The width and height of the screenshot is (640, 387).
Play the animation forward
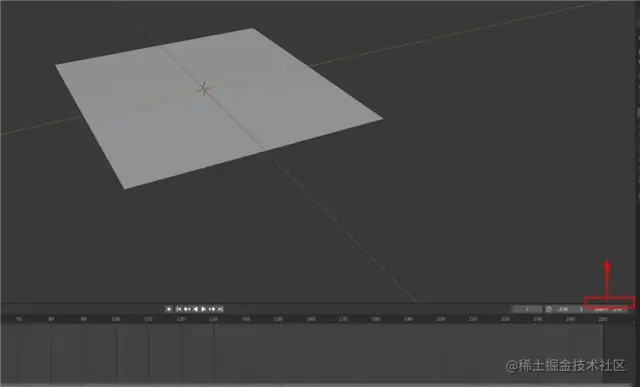point(204,309)
